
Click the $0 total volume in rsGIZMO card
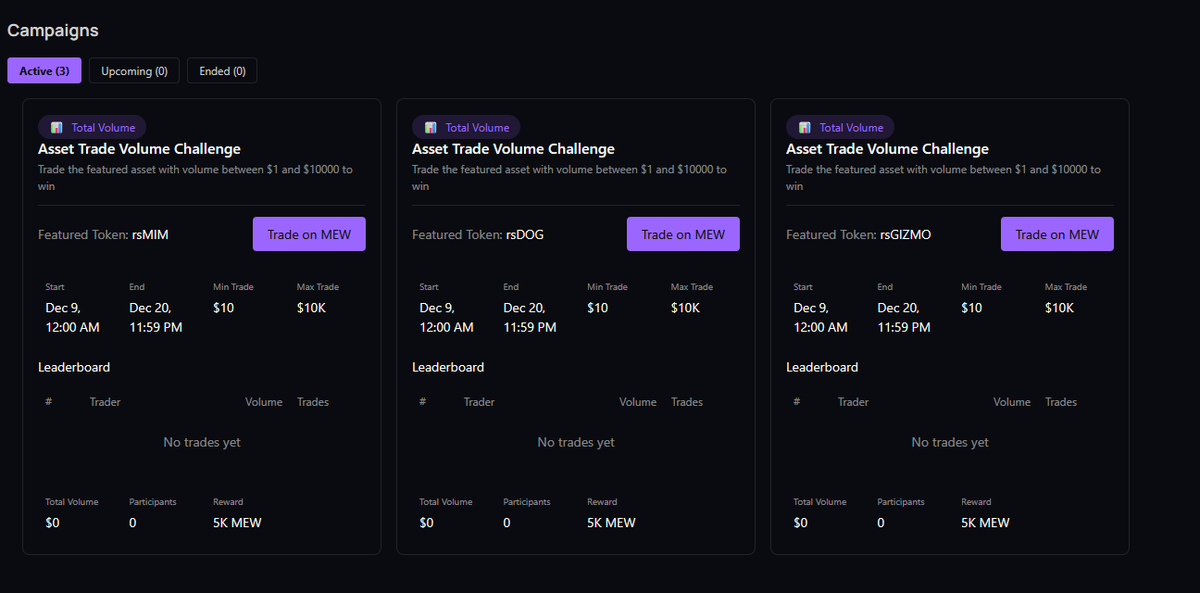tap(801, 523)
